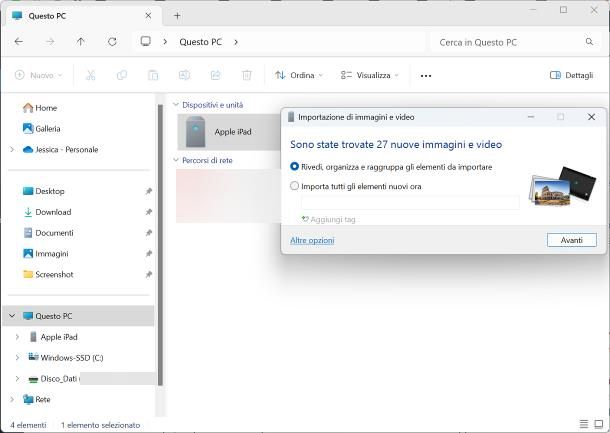
Task: Select Rivedi, organizza e raggruppa option
Action: click(294, 167)
